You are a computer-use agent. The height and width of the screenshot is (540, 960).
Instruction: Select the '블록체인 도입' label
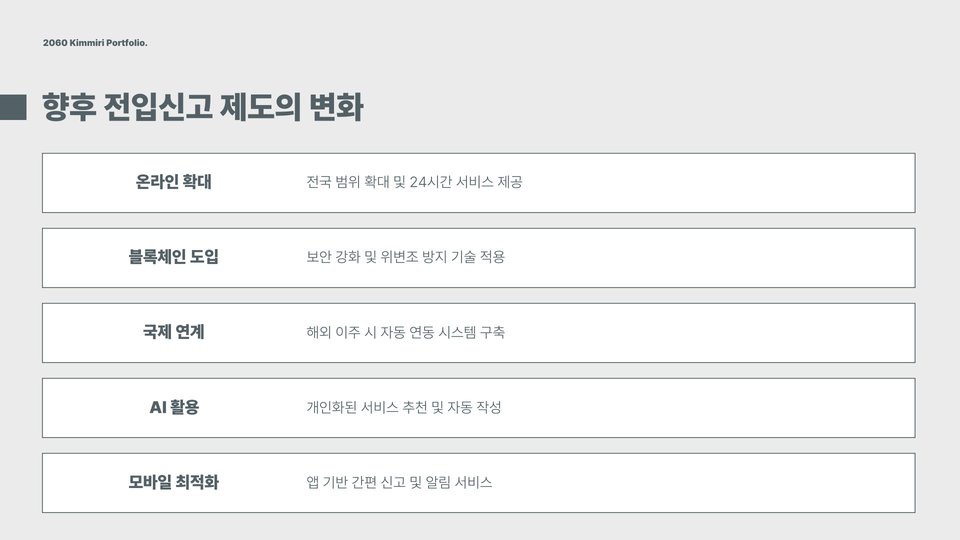[x=173, y=257]
